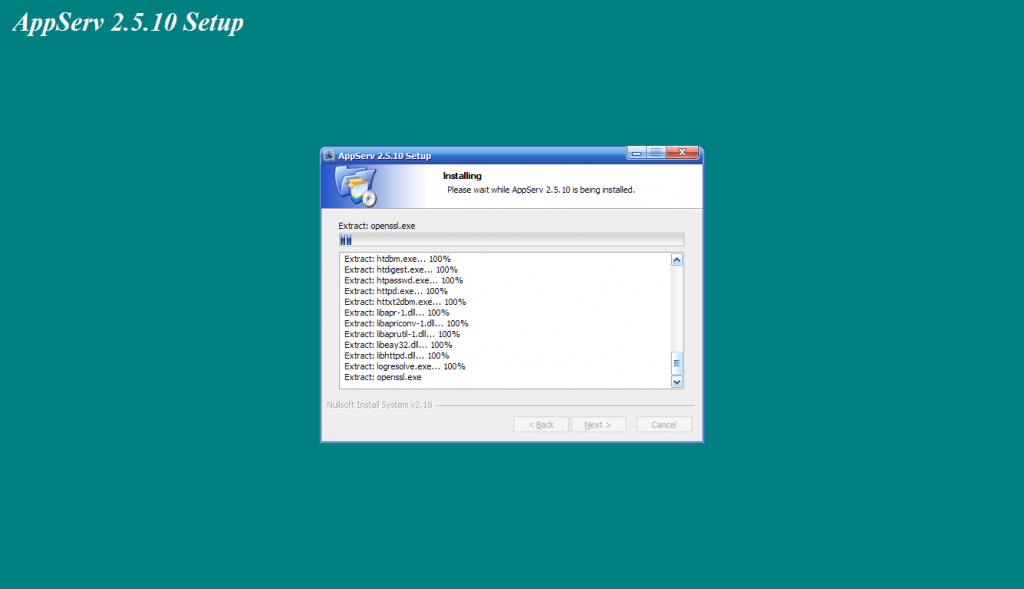
Task: Select the log line for htdigest.exe
Action: click(x=401, y=270)
